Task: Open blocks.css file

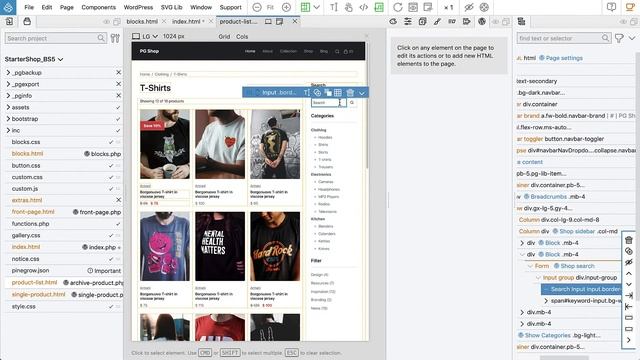Action: [x=26, y=142]
